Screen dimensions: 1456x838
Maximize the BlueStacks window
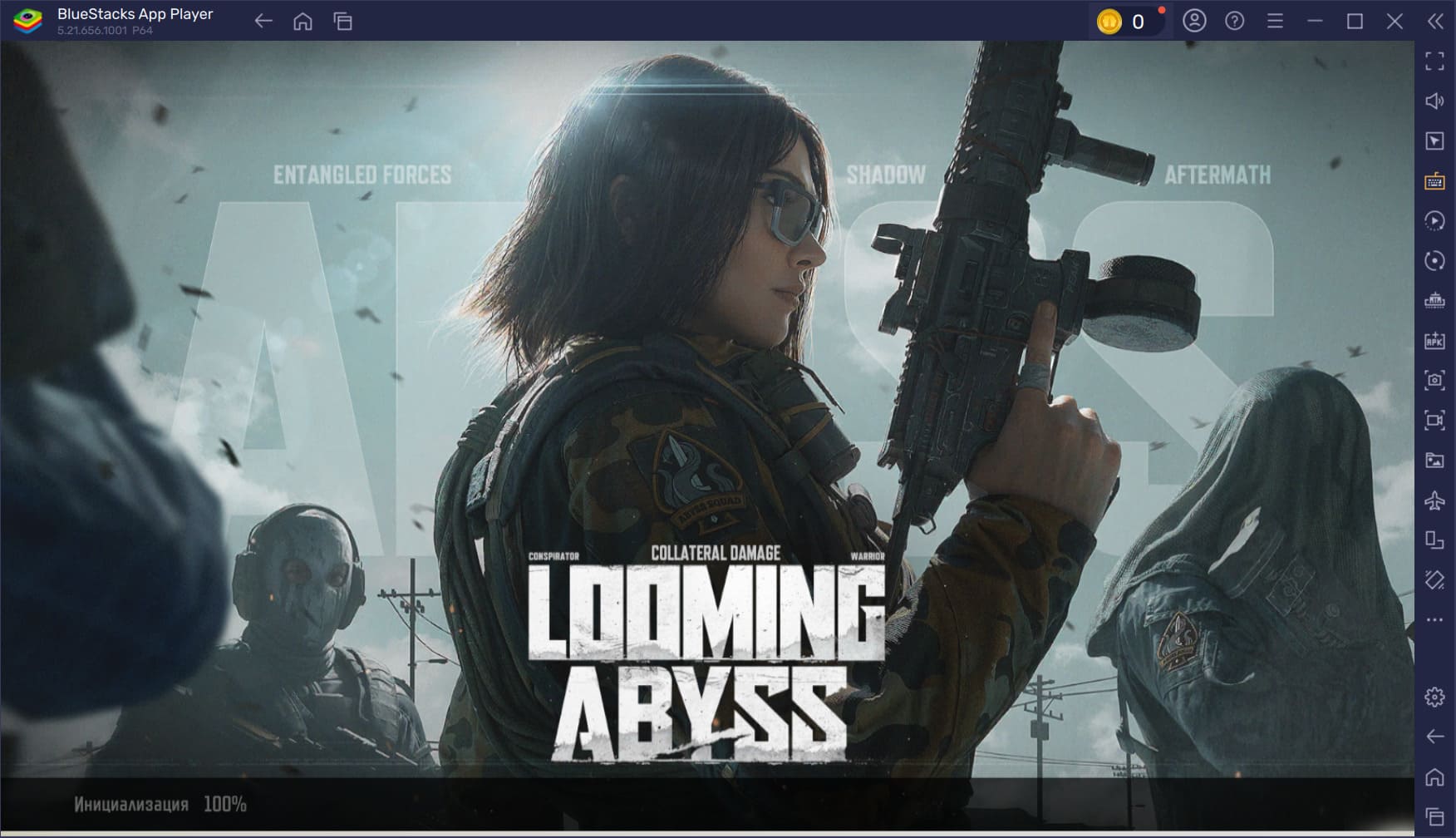pyautogui.click(x=1355, y=21)
